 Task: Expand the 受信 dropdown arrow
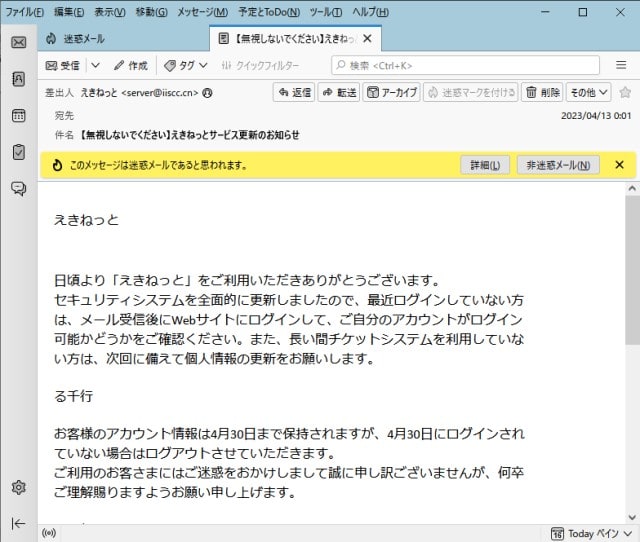click(95, 65)
